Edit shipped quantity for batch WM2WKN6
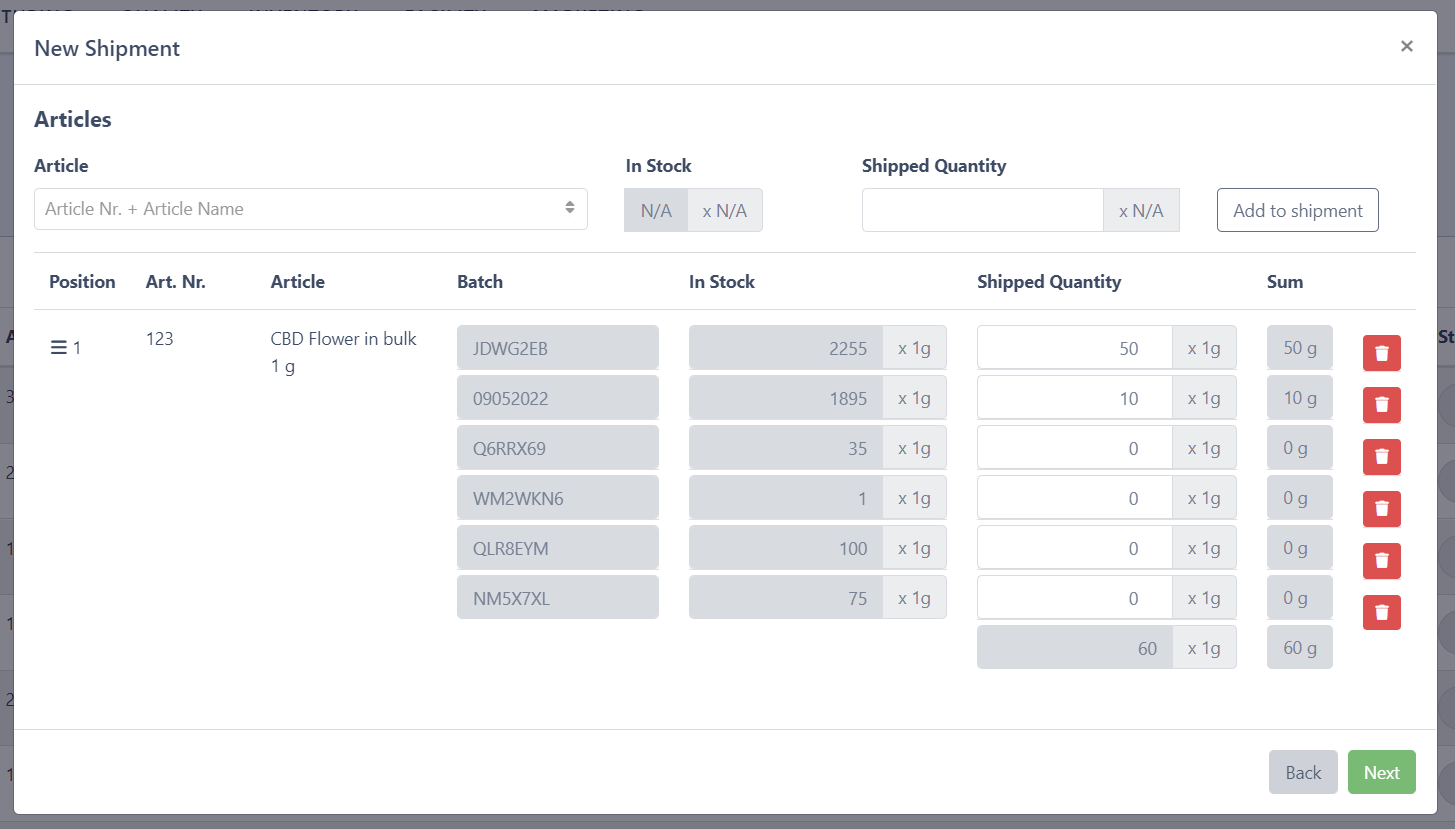1455x829 pixels. tap(1074, 498)
